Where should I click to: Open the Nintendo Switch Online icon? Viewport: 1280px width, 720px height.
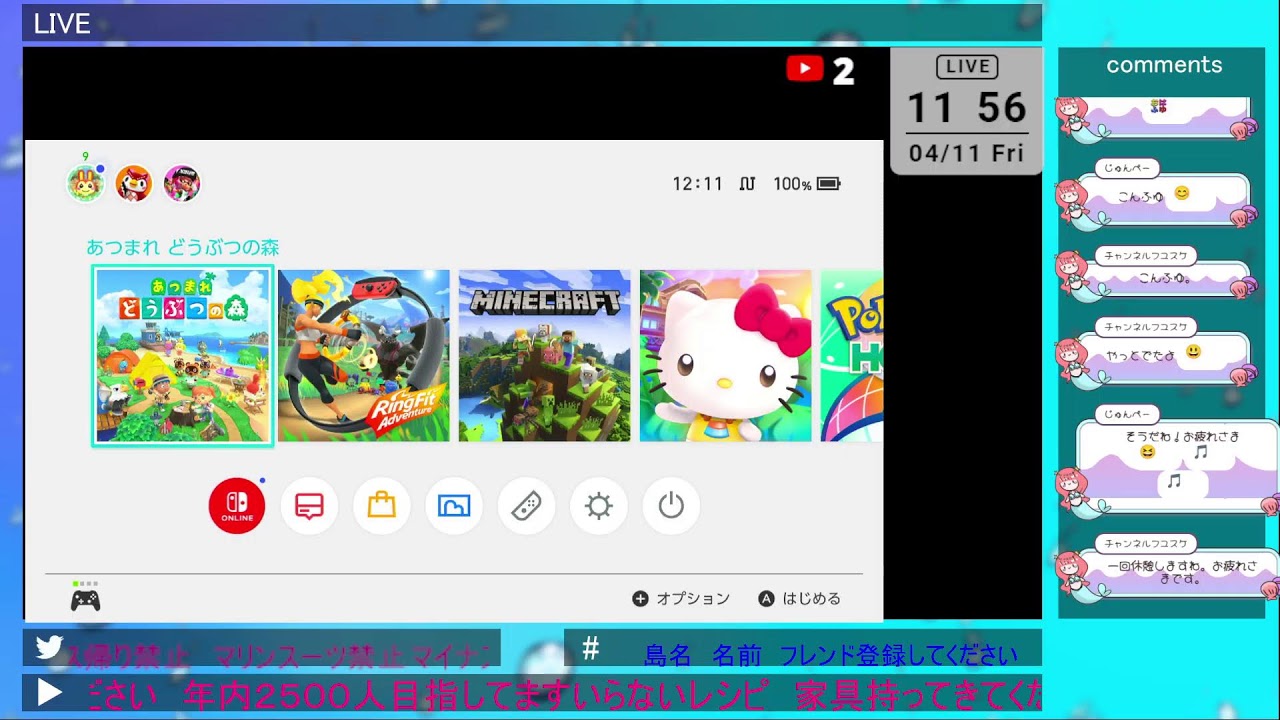tap(237, 506)
